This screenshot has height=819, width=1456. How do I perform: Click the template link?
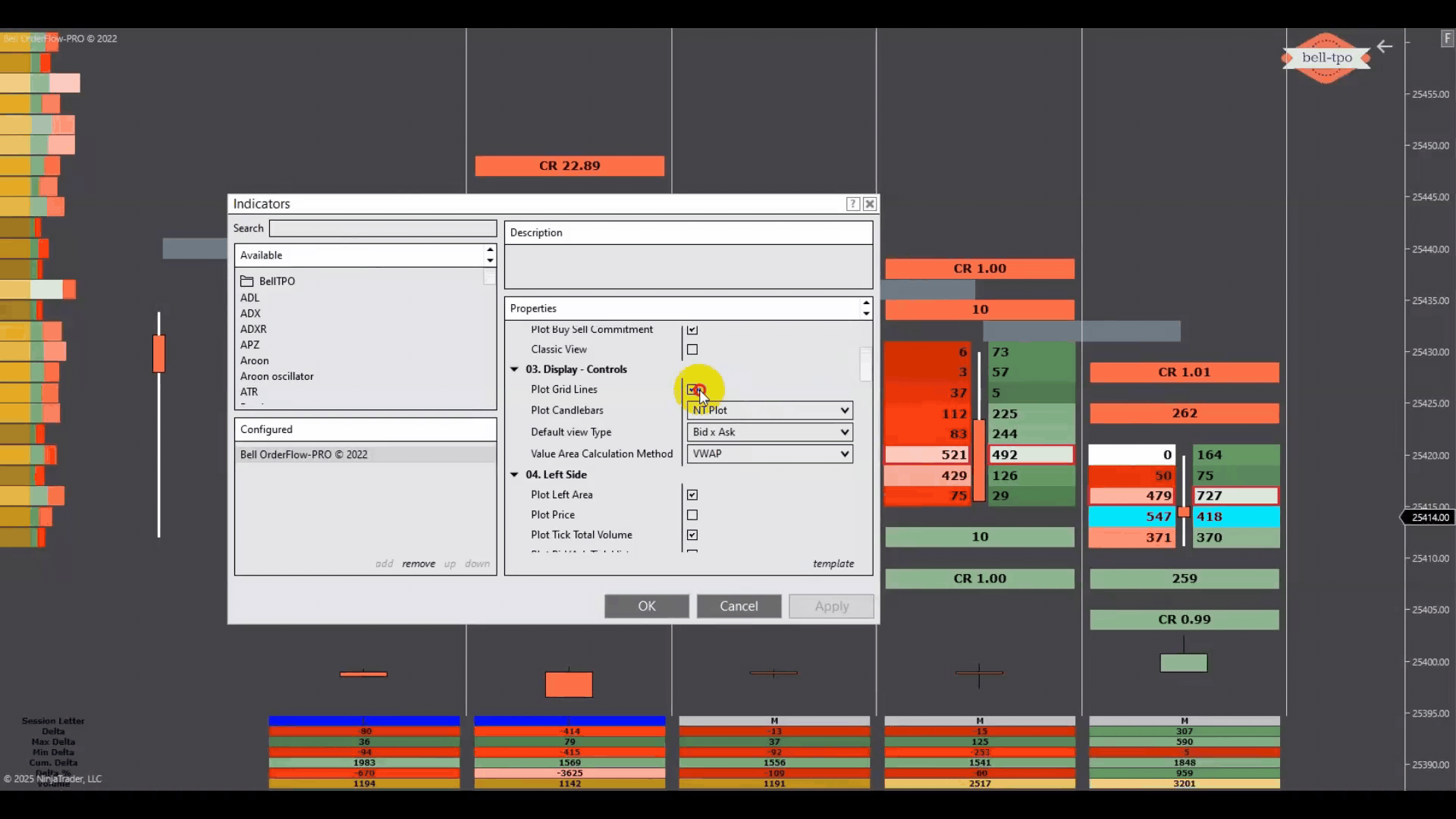(833, 563)
